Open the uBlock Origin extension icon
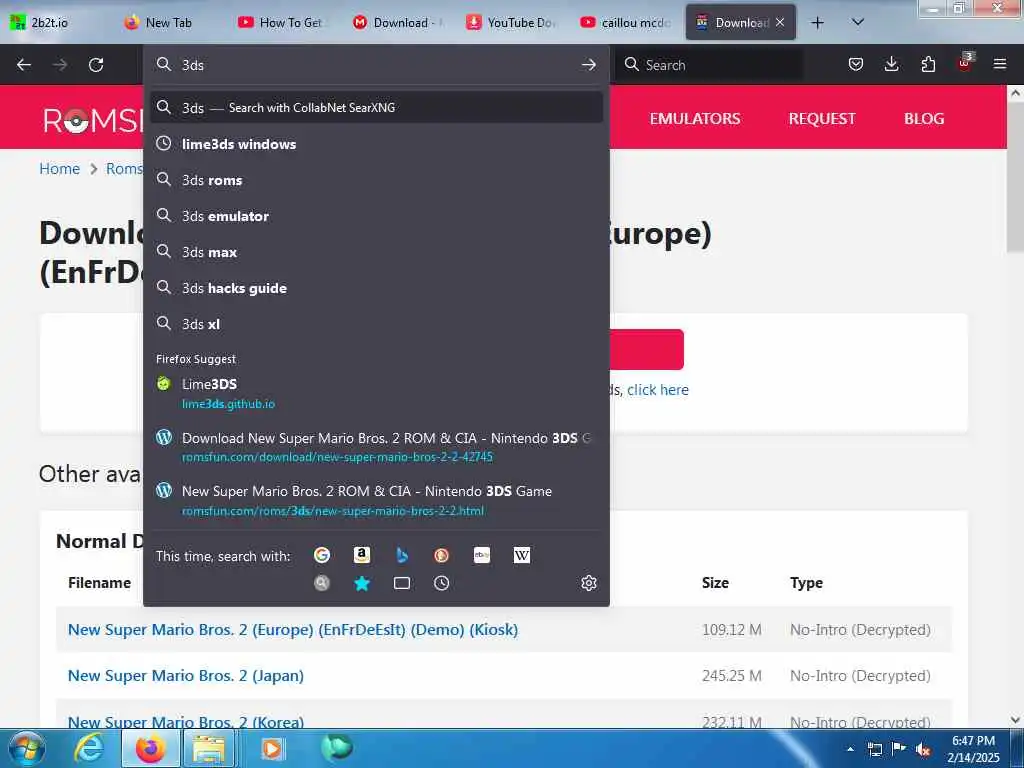 pyautogui.click(x=965, y=63)
